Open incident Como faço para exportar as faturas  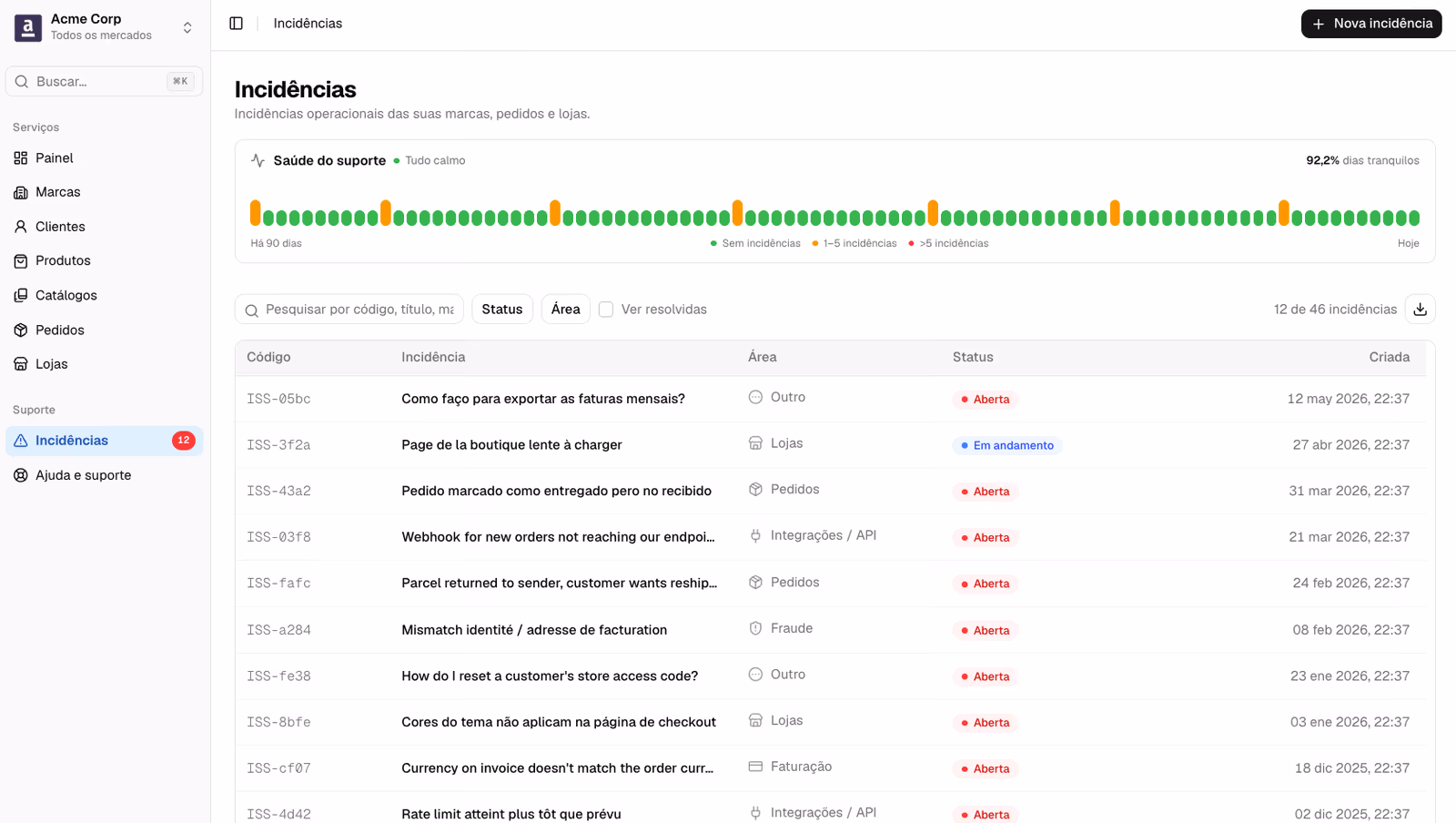(x=543, y=399)
